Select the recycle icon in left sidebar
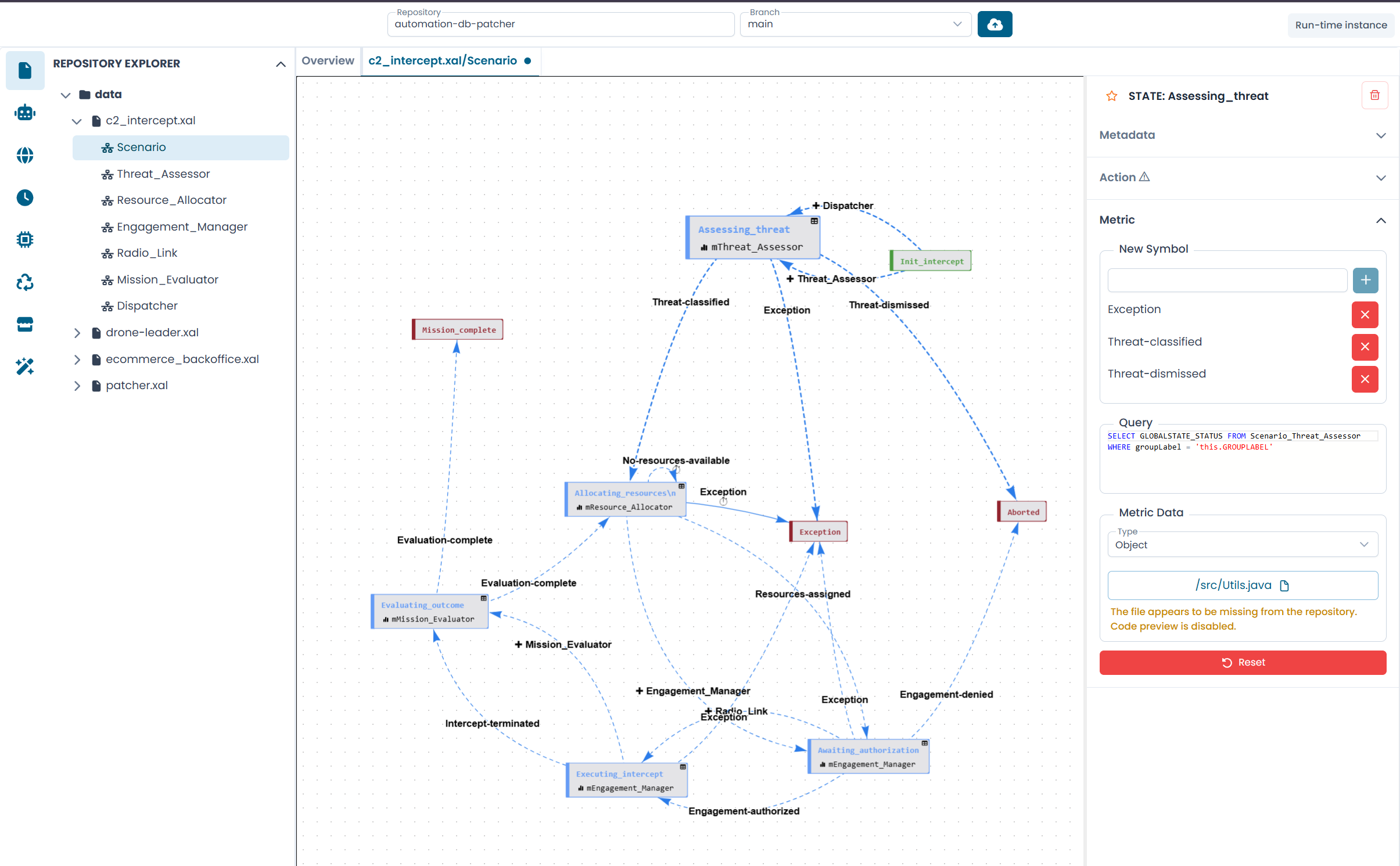The width and height of the screenshot is (1400, 866). coord(25,282)
